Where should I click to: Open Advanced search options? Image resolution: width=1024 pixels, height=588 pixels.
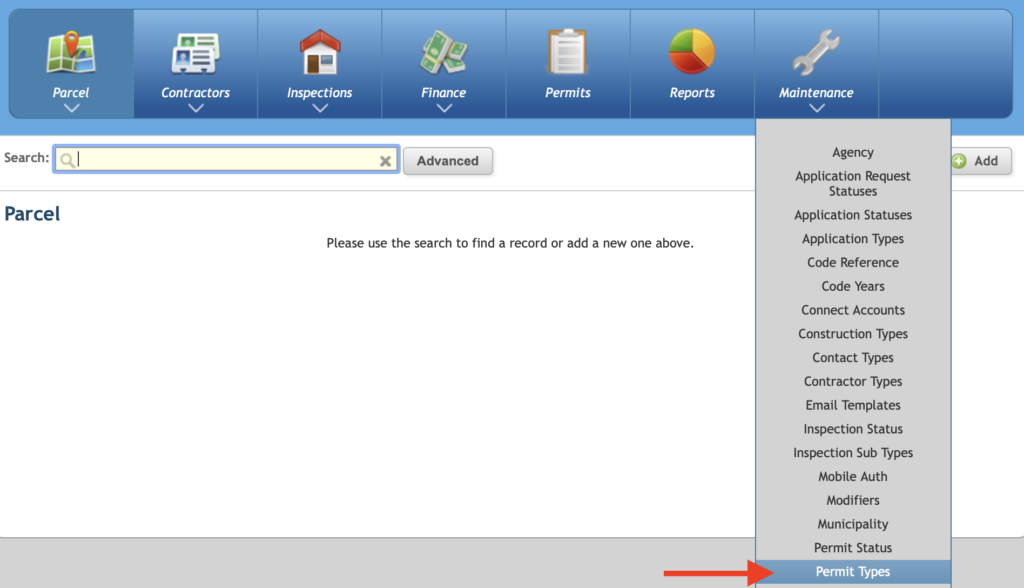point(448,161)
